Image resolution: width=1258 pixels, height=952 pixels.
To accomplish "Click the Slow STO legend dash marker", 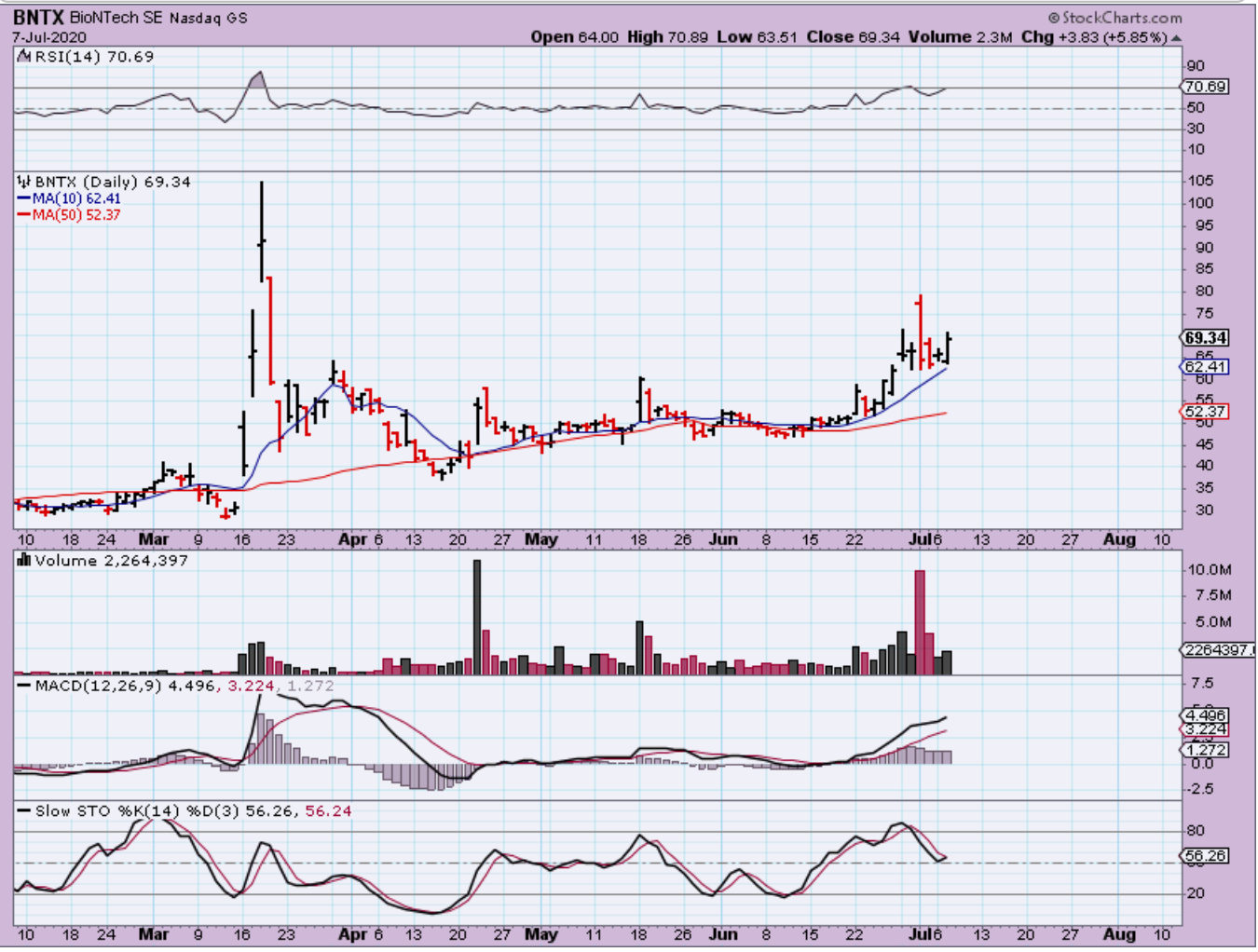I will pyautogui.click(x=24, y=811).
